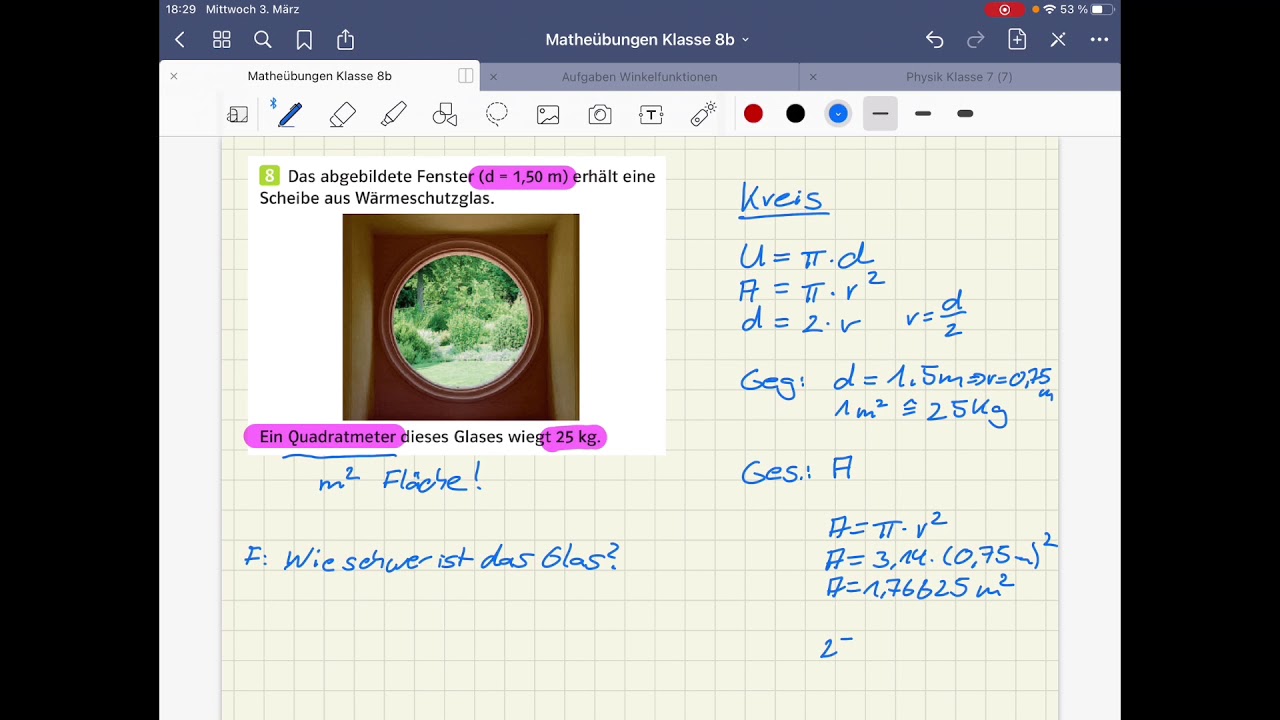Tap the status bar clock 18:29

coord(181,9)
